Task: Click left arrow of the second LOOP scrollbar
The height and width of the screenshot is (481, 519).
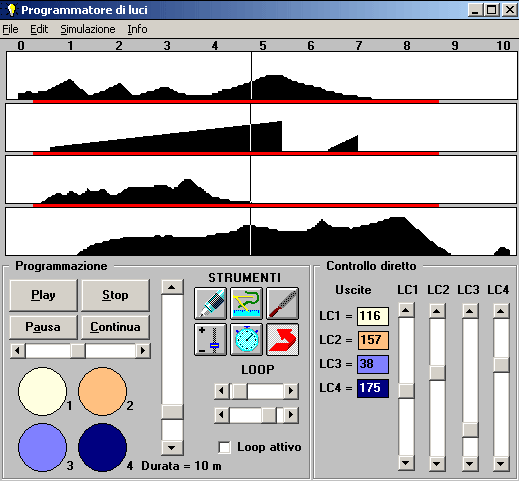Action: pos(222,415)
